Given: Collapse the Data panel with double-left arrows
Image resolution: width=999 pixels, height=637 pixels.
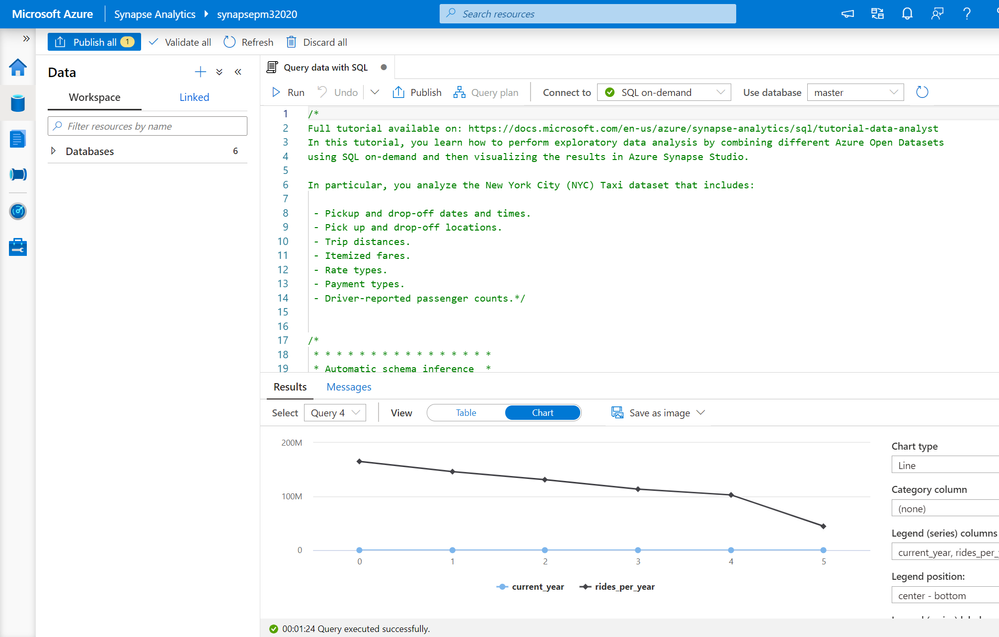Looking at the screenshot, I should click(x=238, y=72).
